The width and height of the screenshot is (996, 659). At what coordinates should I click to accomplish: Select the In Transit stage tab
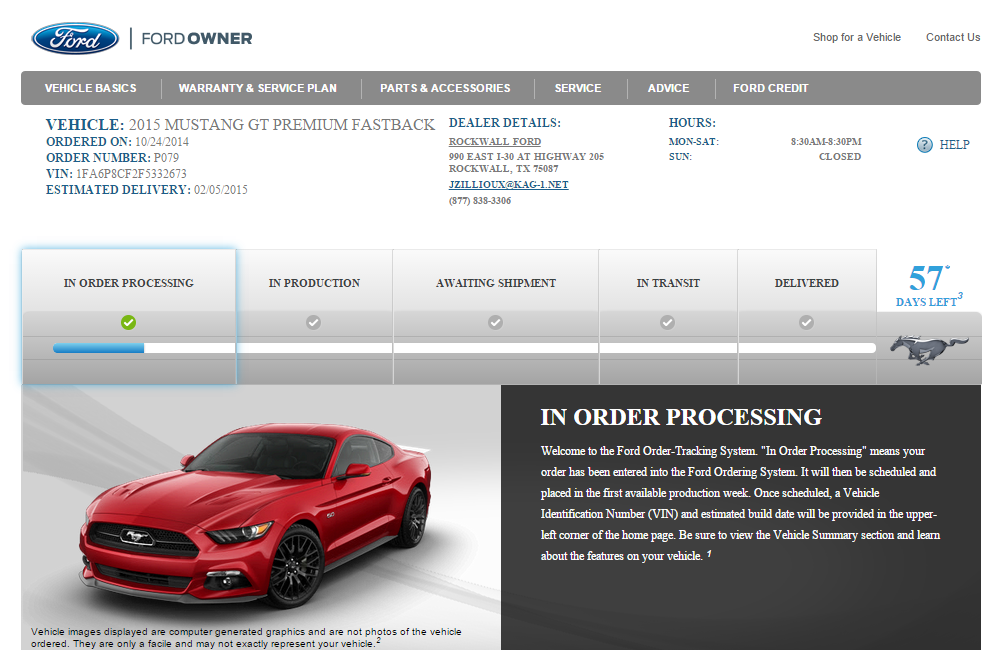[668, 283]
